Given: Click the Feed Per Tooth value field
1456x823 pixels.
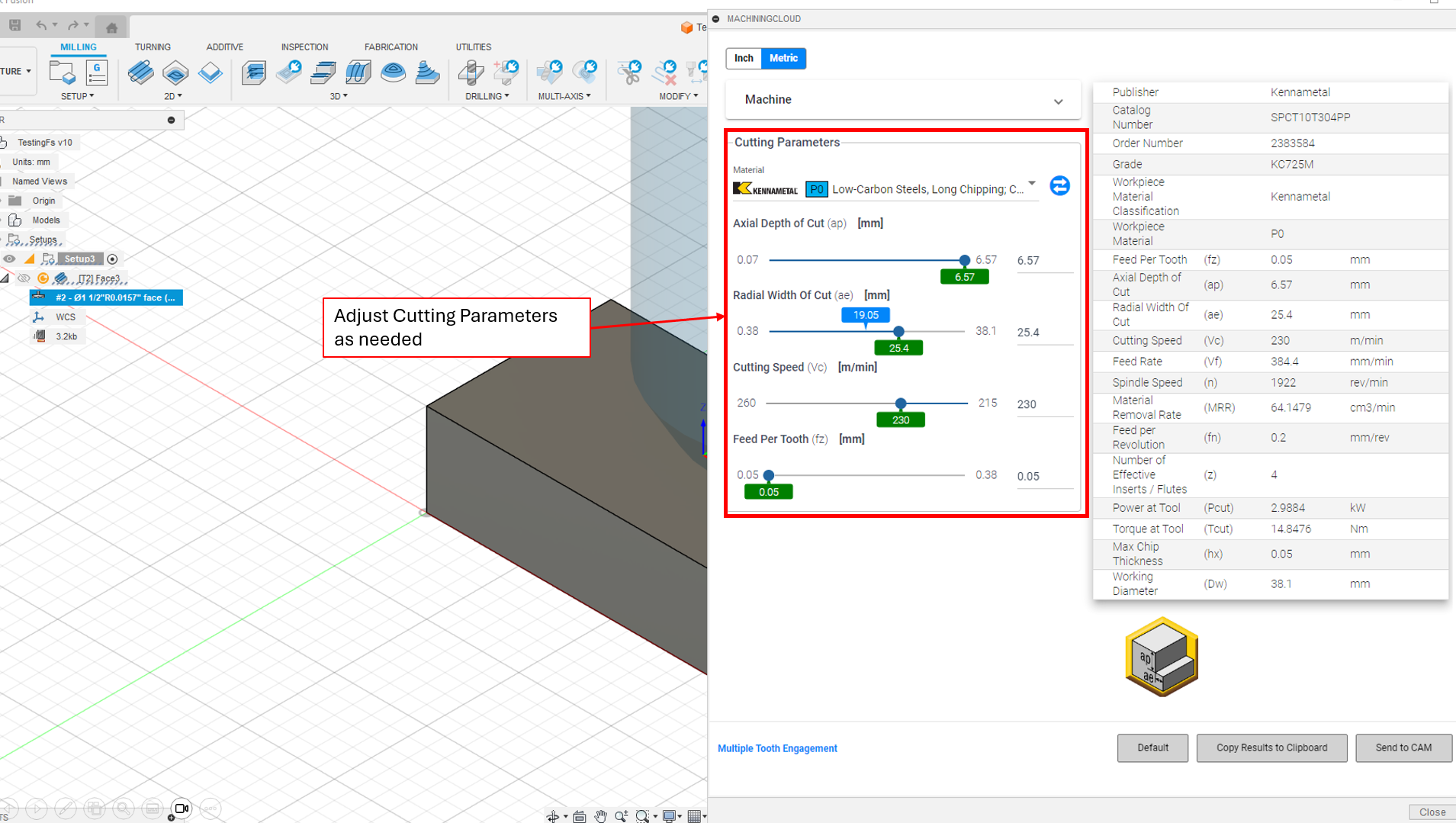Looking at the screenshot, I should [1044, 477].
